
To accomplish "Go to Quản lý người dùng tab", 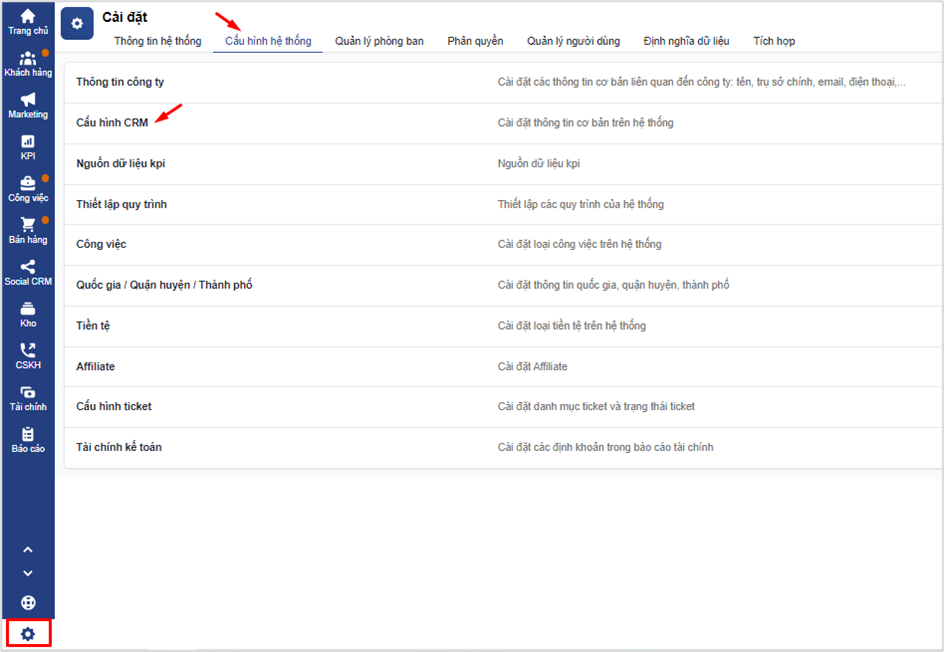I will coord(573,41).
